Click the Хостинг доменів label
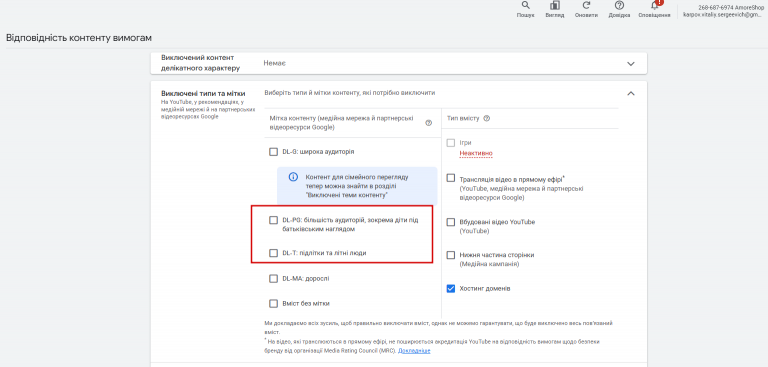 485,289
